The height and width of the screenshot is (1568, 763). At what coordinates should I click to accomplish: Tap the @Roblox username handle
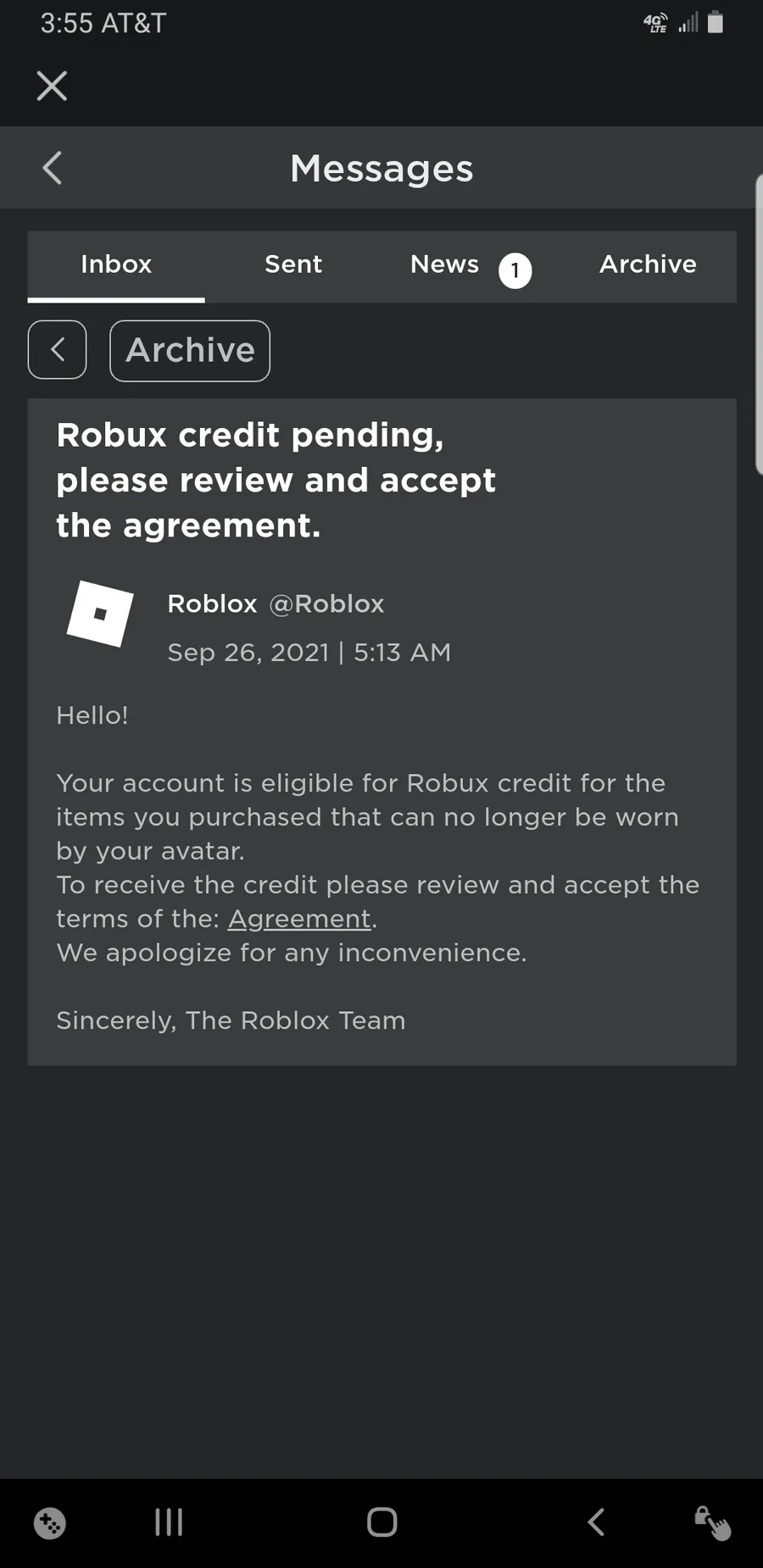[x=326, y=603]
